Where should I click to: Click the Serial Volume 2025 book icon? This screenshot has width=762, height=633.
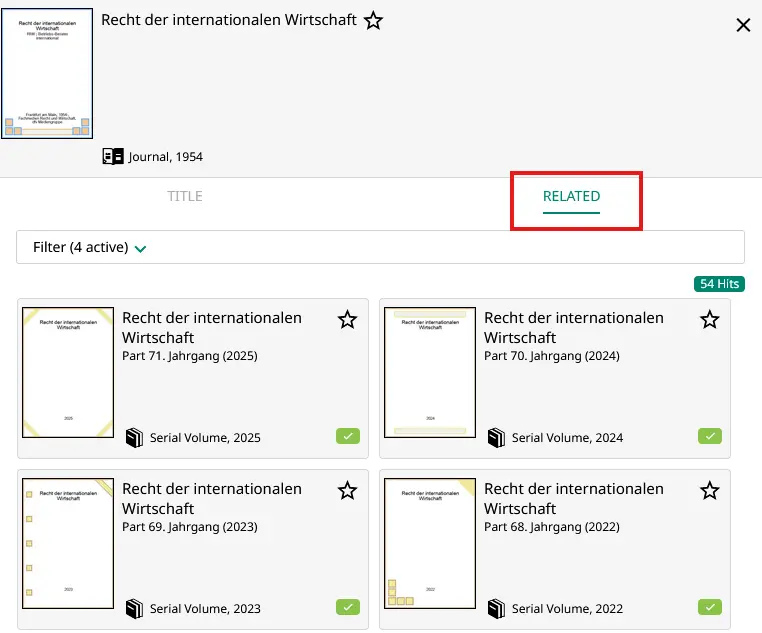click(134, 438)
